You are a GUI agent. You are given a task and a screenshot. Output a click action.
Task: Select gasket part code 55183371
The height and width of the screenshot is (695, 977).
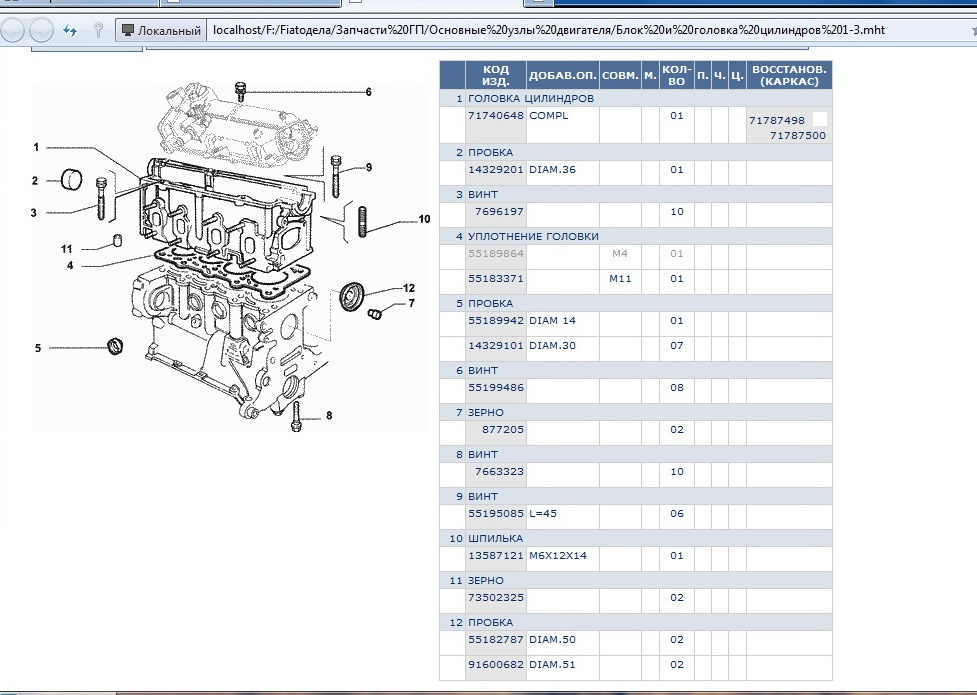496,279
